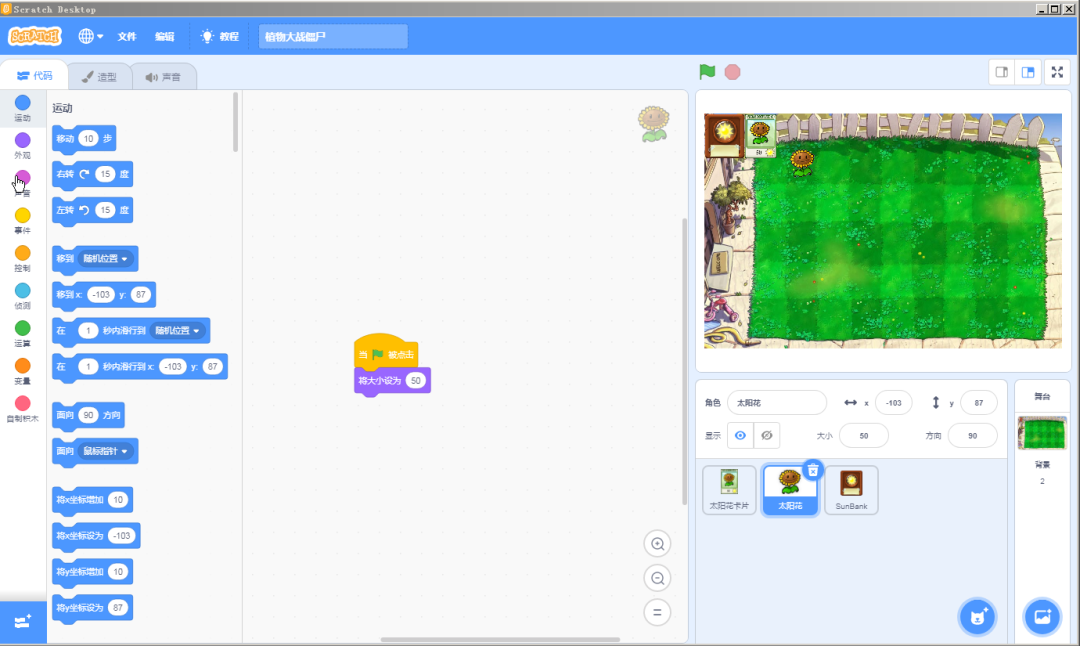Open 鼠标指针 dropdown in 面向 block

click(105, 451)
